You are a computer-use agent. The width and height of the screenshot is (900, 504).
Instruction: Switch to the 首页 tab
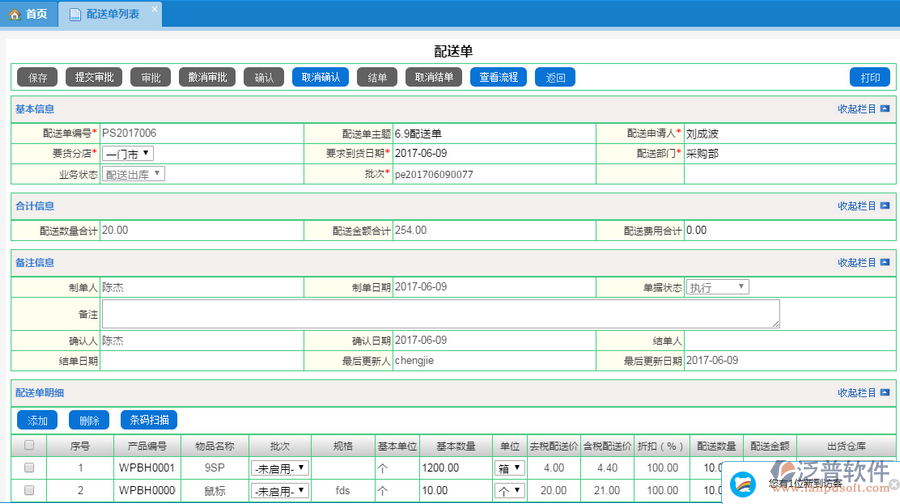28,14
